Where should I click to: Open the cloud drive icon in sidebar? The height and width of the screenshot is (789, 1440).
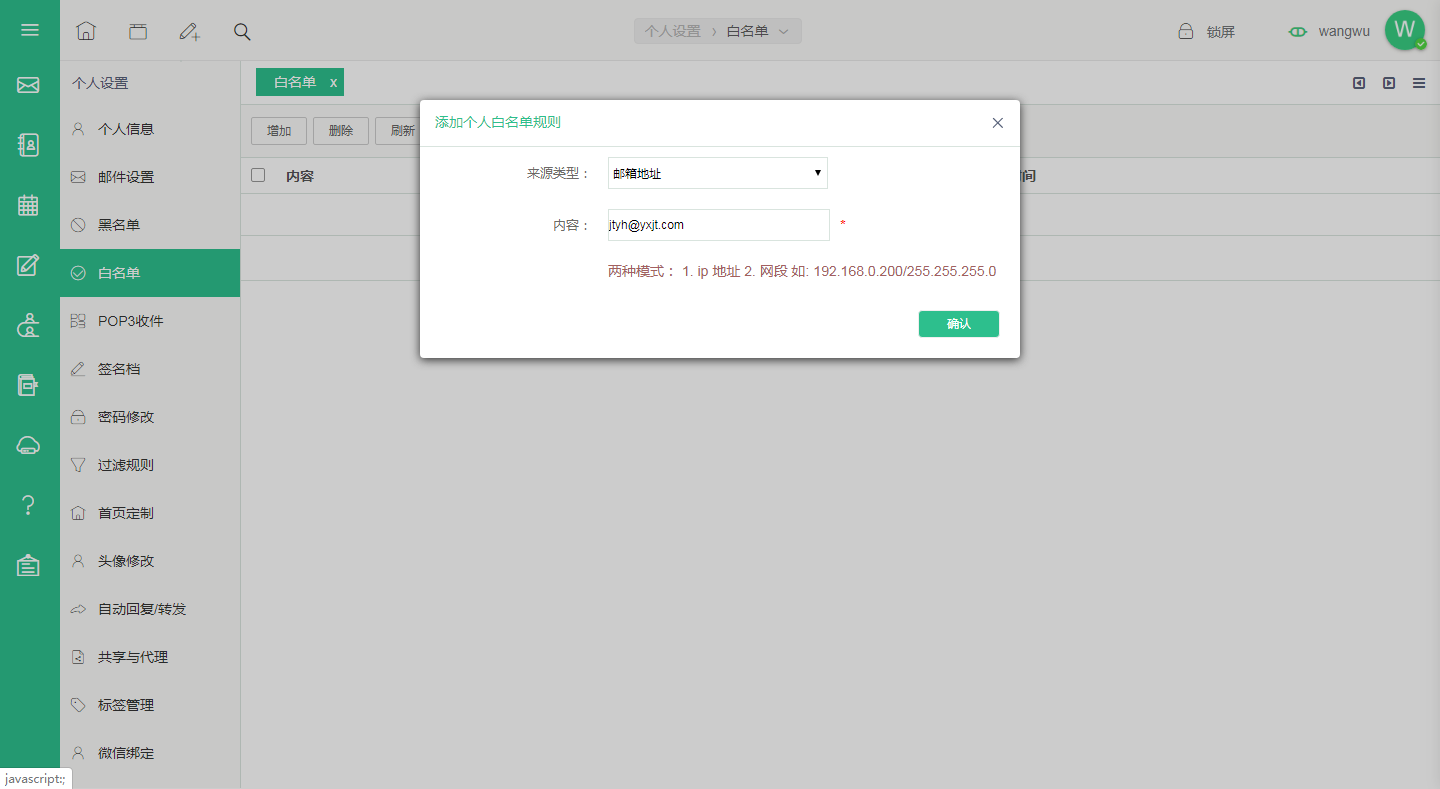[29, 445]
